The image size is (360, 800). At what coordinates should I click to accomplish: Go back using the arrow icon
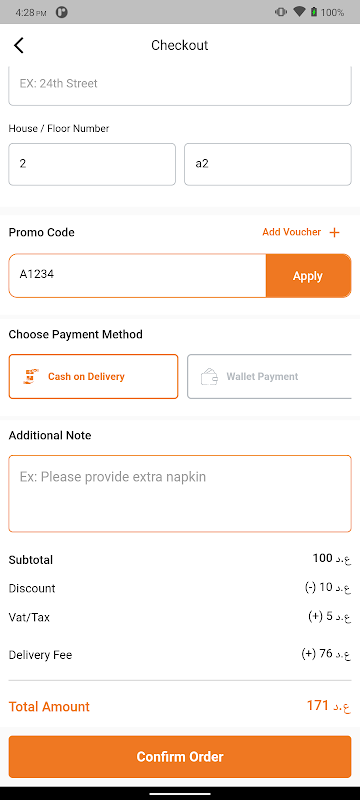click(19, 45)
